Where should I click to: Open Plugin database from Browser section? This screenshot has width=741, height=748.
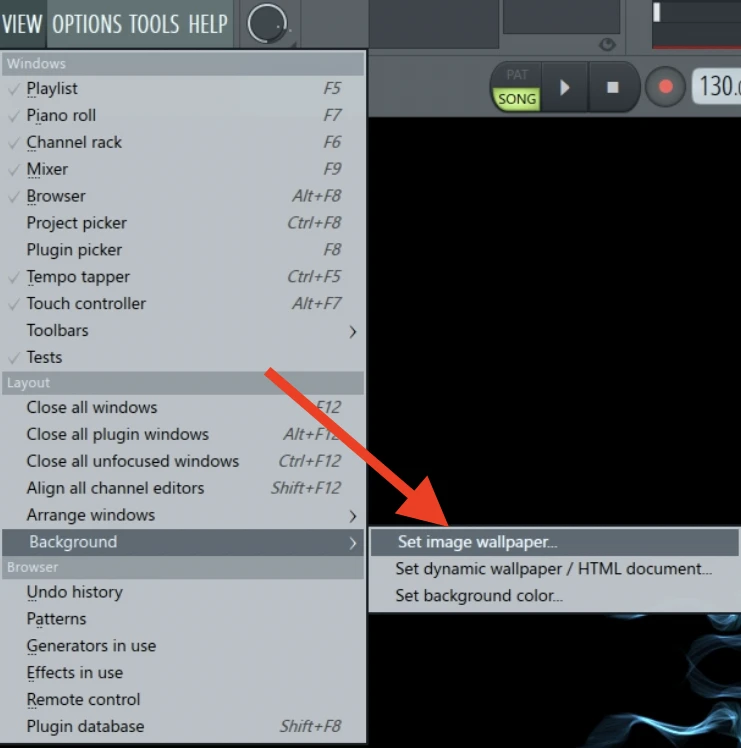85,726
